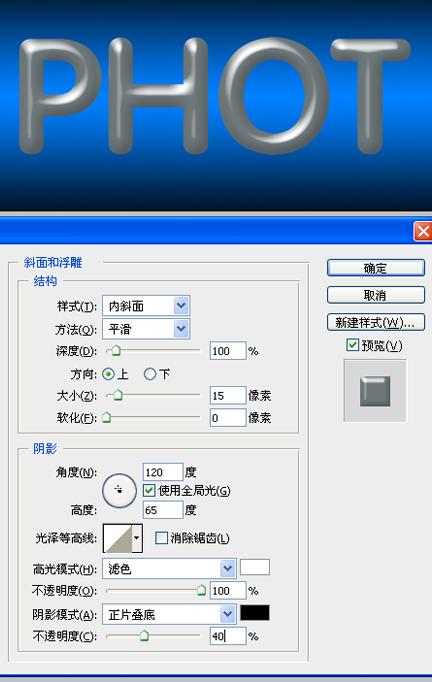Image resolution: width=432 pixels, height=682 pixels.
Task: Enable the 使用全局光 checkbox
Action: [x=149, y=491]
